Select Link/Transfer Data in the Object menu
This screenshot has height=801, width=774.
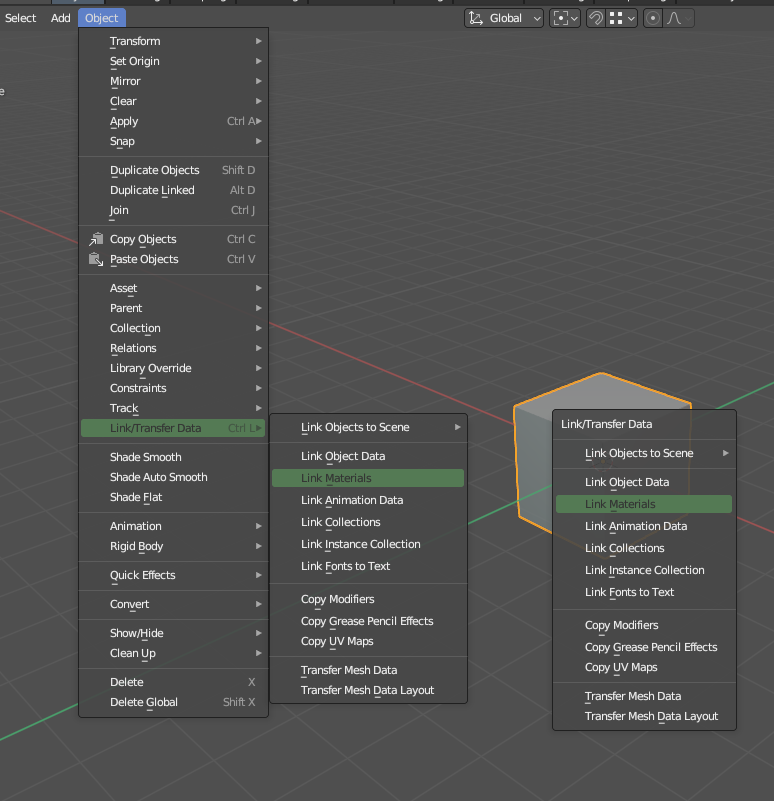pyautogui.click(x=173, y=428)
